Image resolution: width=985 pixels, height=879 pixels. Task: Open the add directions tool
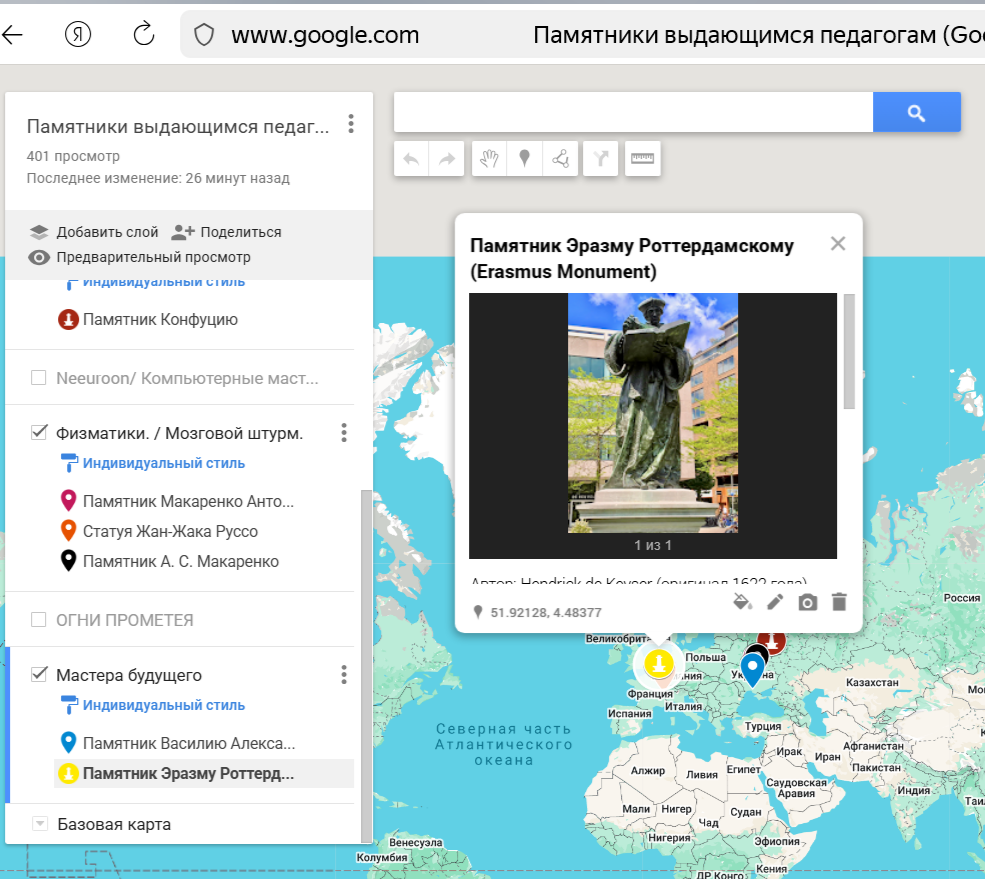click(x=600, y=159)
